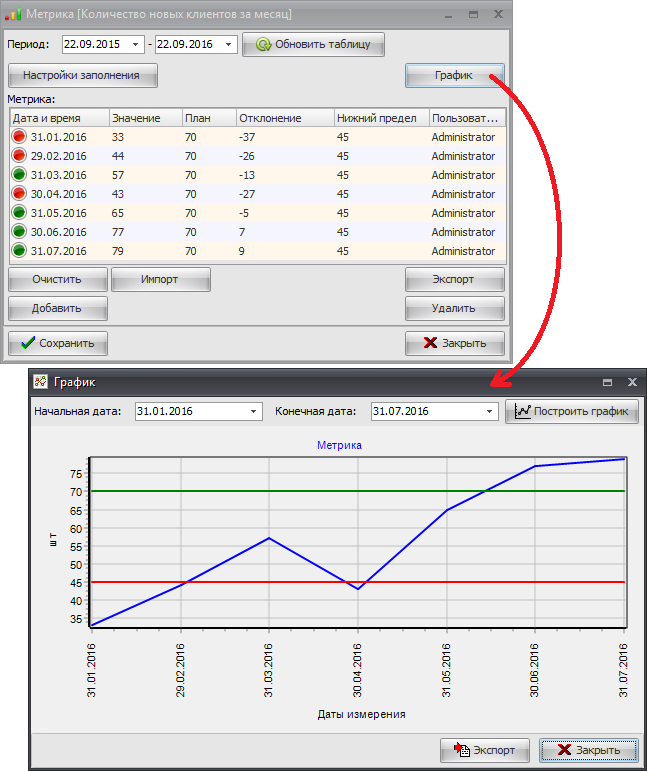Screen dimensions: 647x771
Task: Open the График button in Metric window
Action: 454,75
